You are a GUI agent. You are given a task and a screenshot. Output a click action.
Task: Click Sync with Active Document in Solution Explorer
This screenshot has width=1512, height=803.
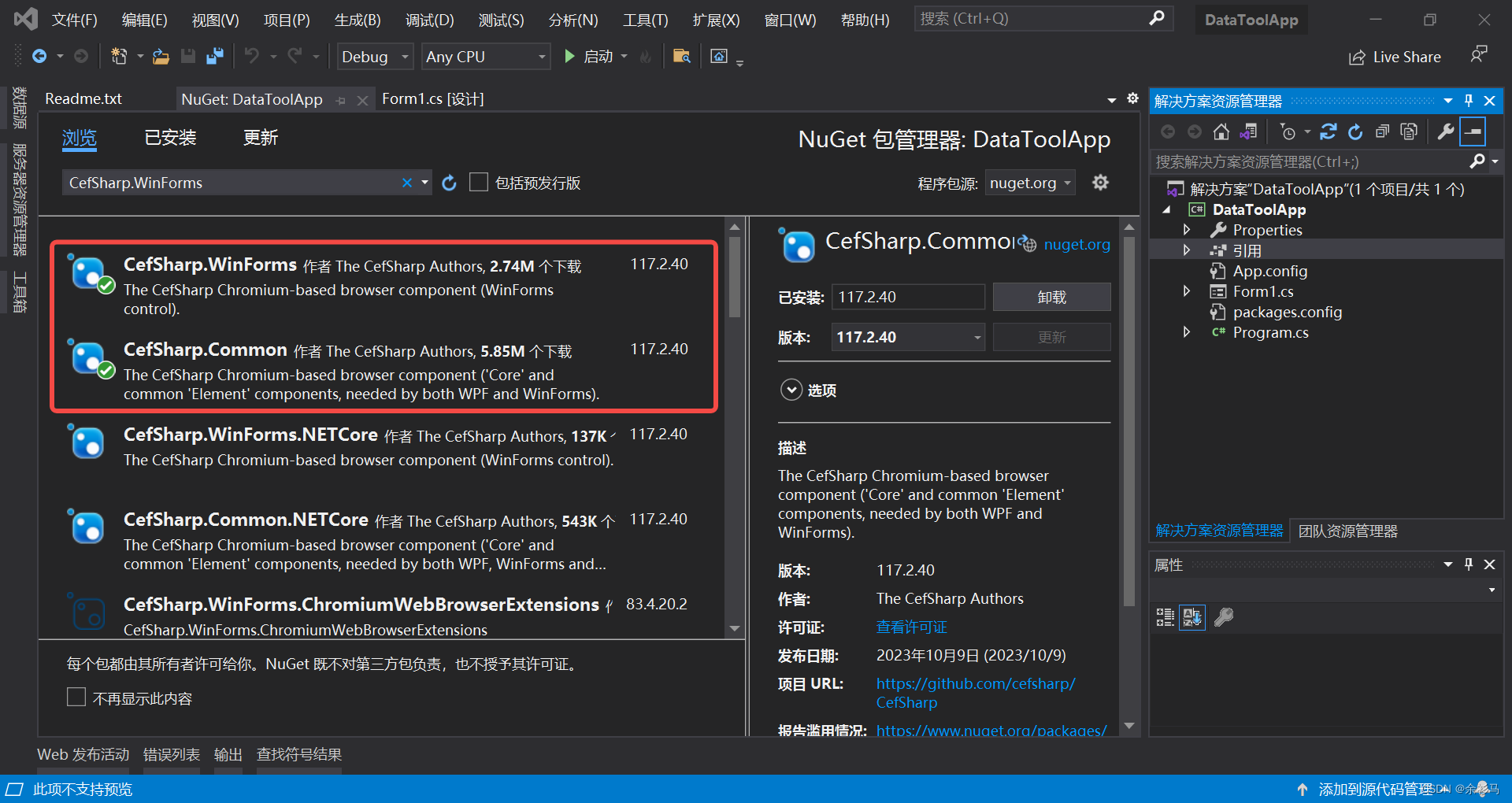point(1248,131)
